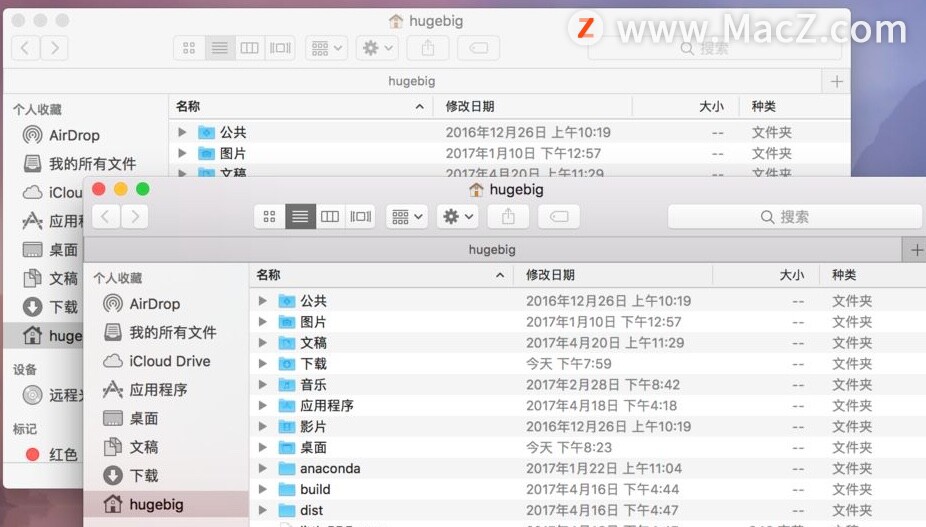Select the anaconda folder name
This screenshot has width=926, height=527.
(x=330, y=469)
